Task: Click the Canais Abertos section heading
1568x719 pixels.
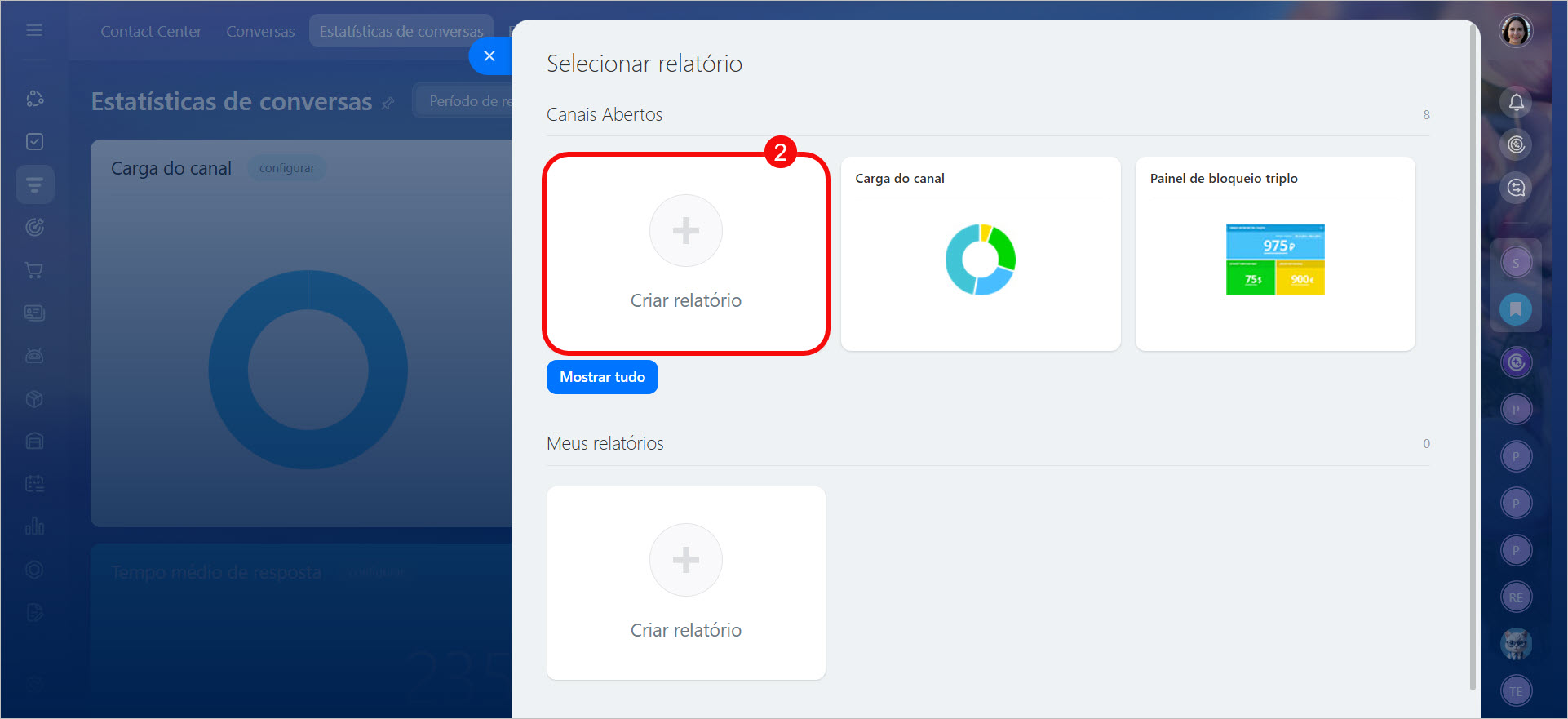Action: [605, 114]
